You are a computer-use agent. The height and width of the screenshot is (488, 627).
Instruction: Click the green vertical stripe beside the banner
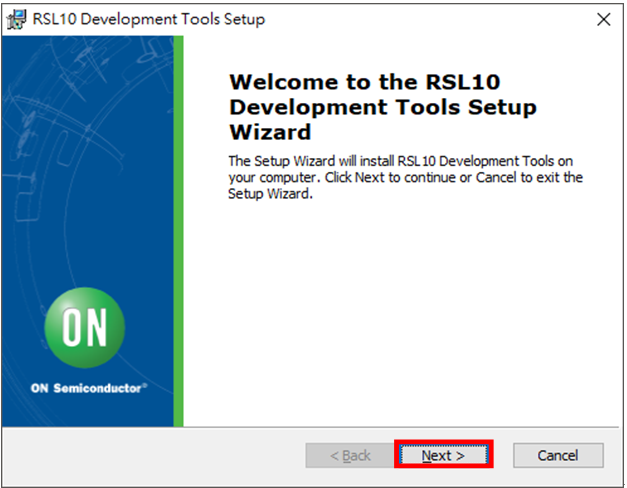178,230
